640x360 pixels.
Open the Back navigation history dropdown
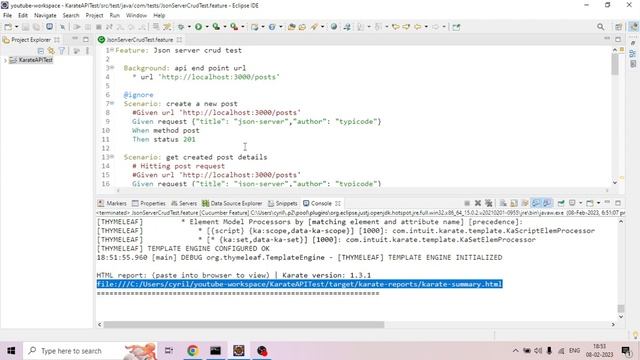[x=426, y=27]
